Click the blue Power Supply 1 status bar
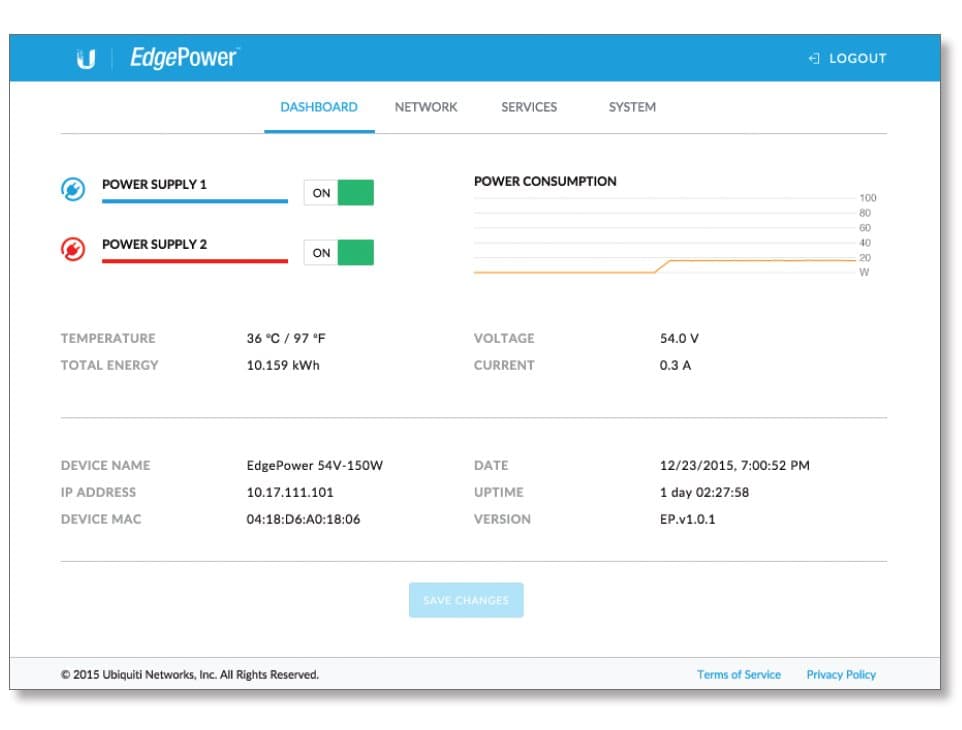Image resolution: width=962 pixels, height=730 pixels. (196, 200)
